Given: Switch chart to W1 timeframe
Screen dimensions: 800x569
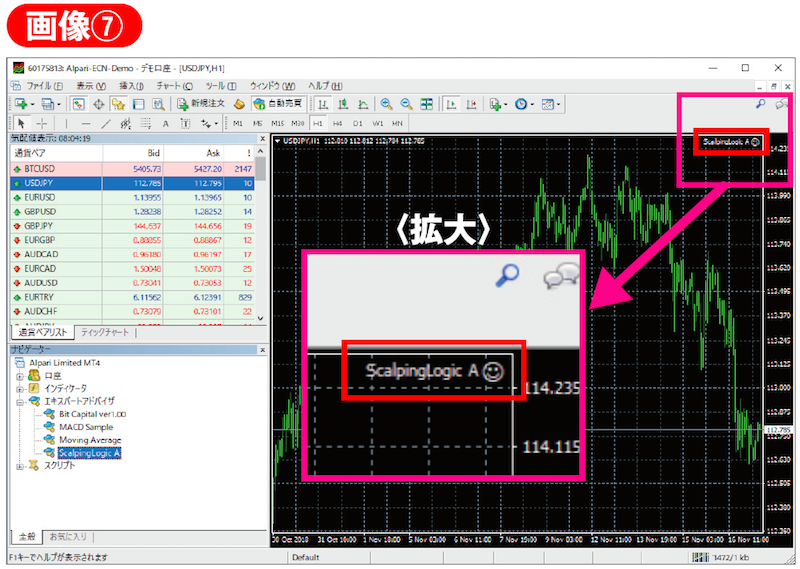Looking at the screenshot, I should pos(378,123).
